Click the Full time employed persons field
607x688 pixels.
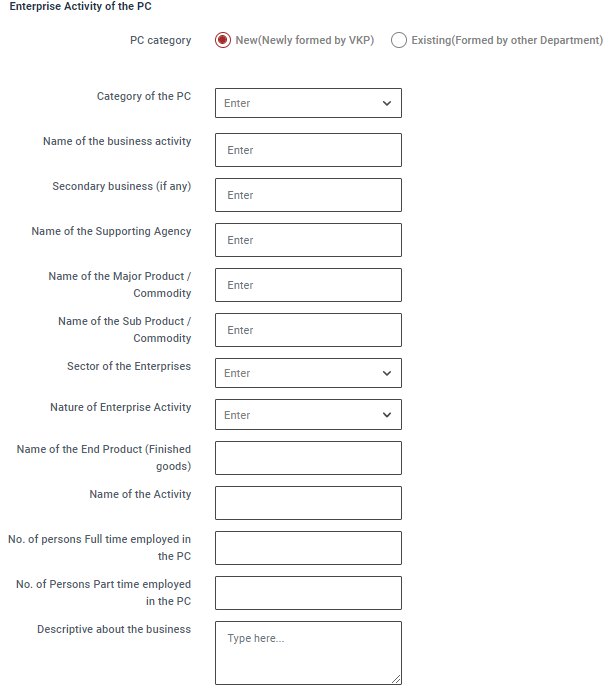(x=308, y=548)
